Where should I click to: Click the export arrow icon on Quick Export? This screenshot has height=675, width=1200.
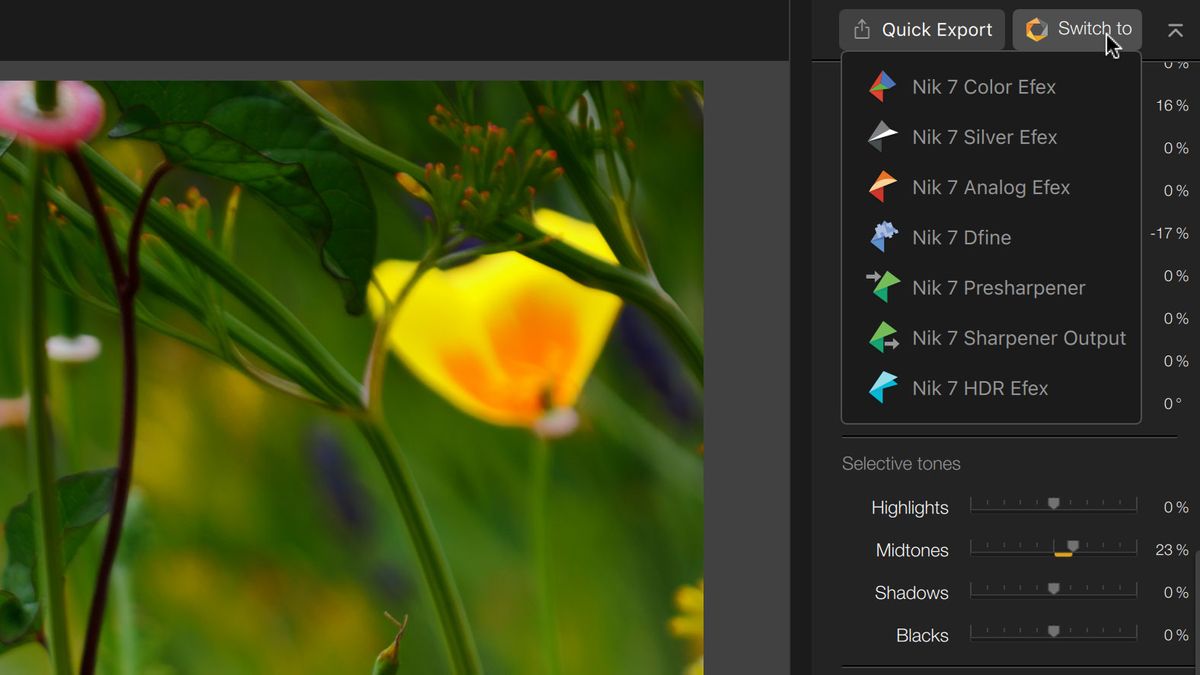click(861, 28)
